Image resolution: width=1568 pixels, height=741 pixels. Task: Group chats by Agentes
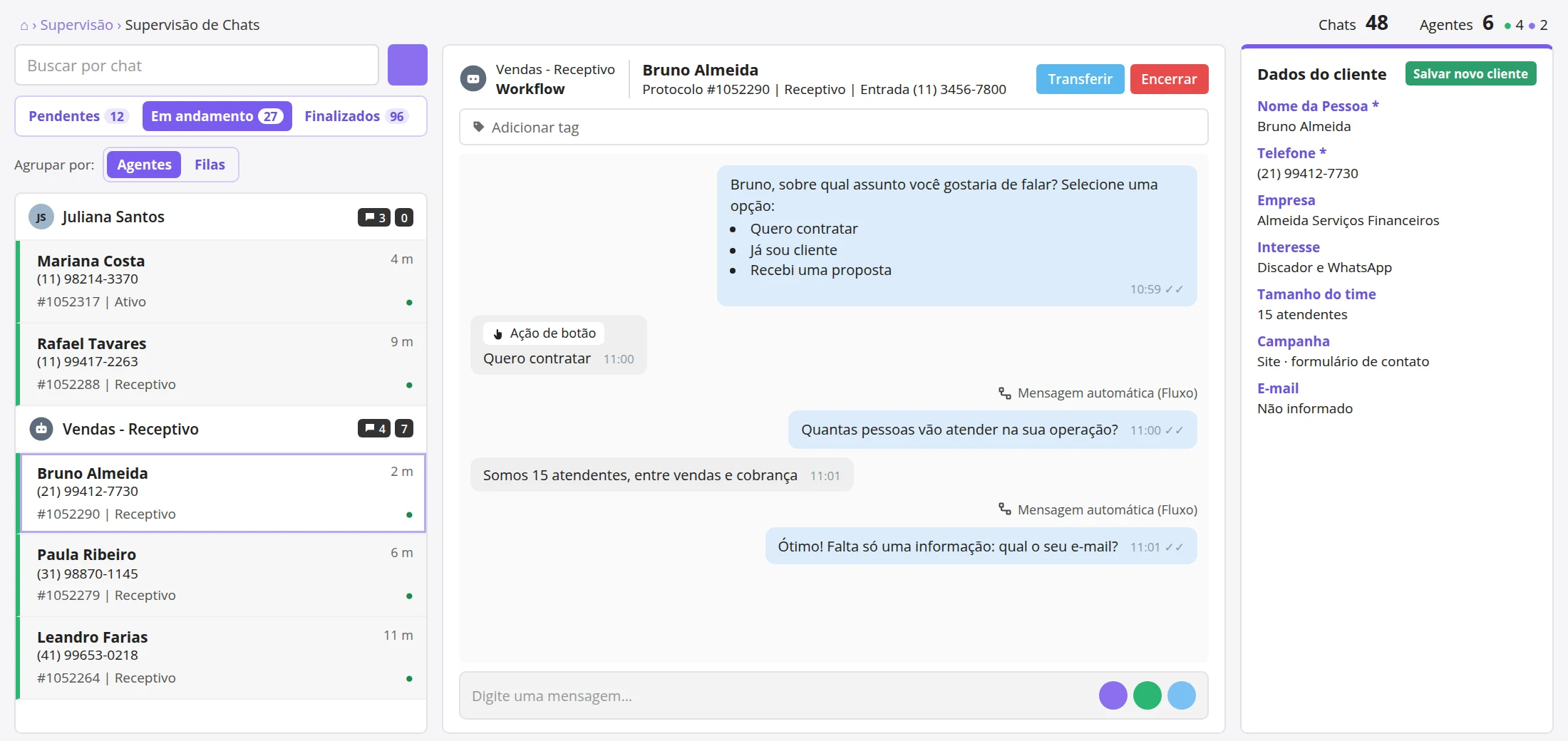click(x=144, y=165)
